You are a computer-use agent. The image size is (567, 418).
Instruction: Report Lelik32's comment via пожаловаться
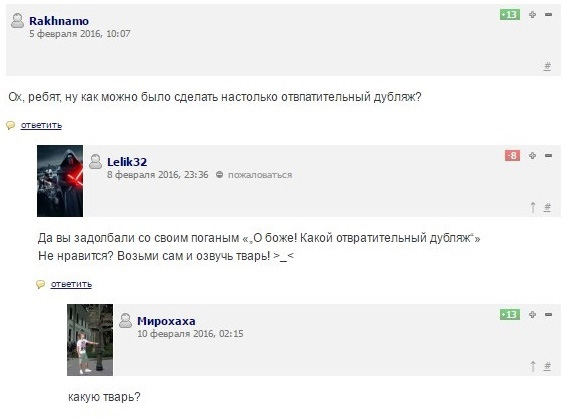260,175
